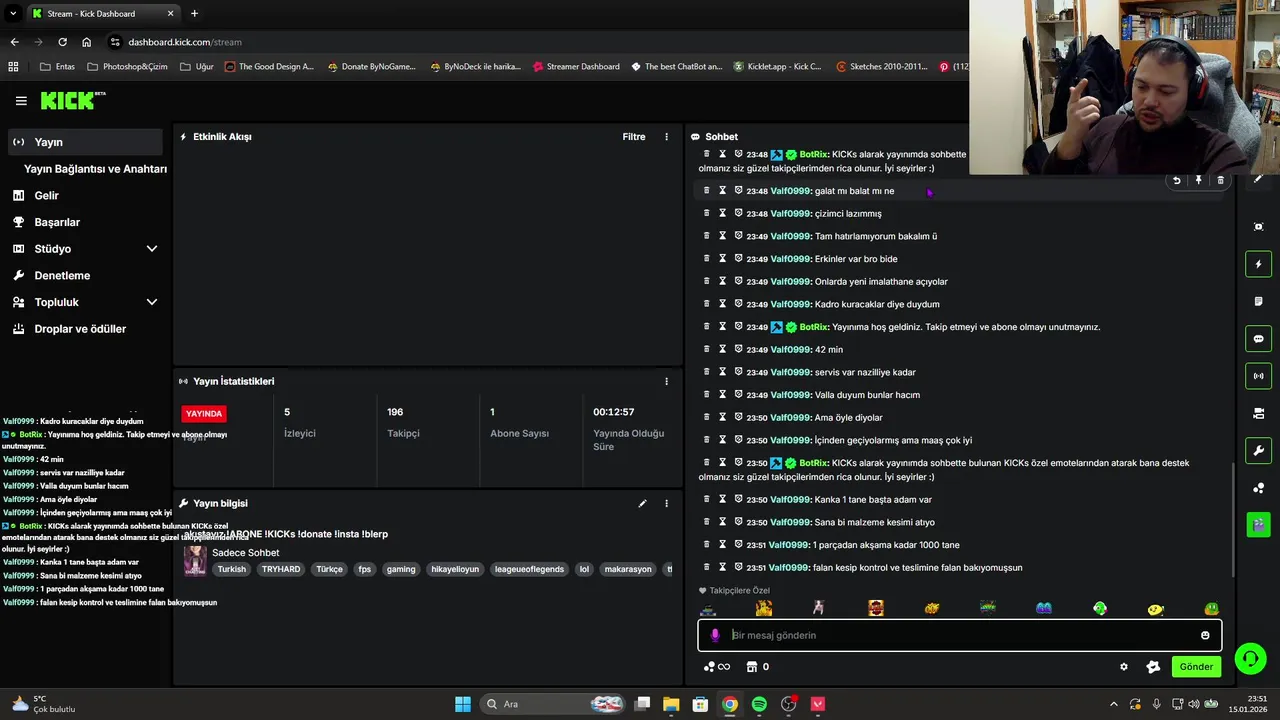Screen dimensions: 1280x720
Task: Switch to Stream - Kick Dashboard tab
Action: coord(102,13)
